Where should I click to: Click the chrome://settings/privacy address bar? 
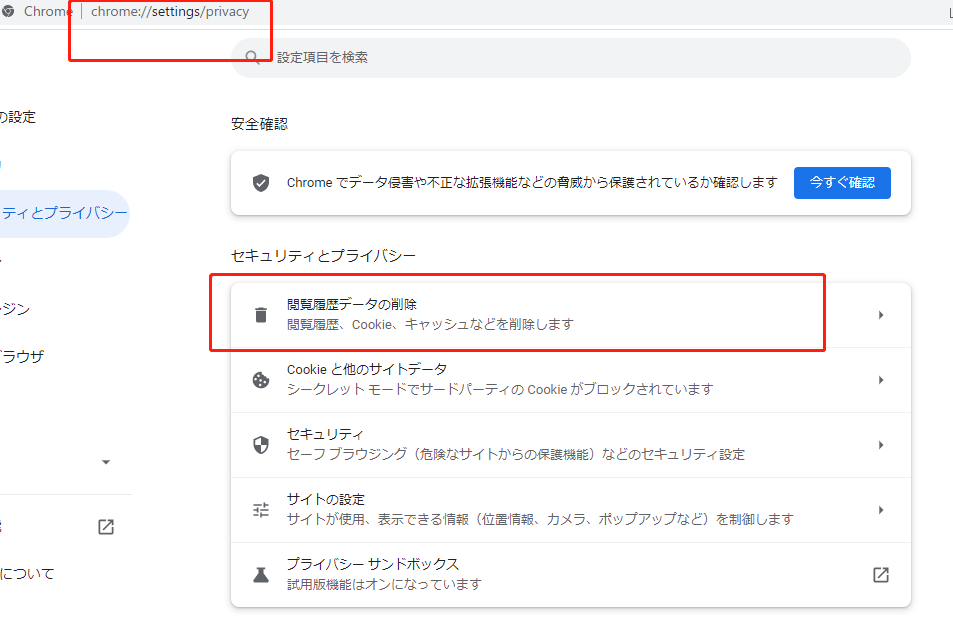[170, 12]
